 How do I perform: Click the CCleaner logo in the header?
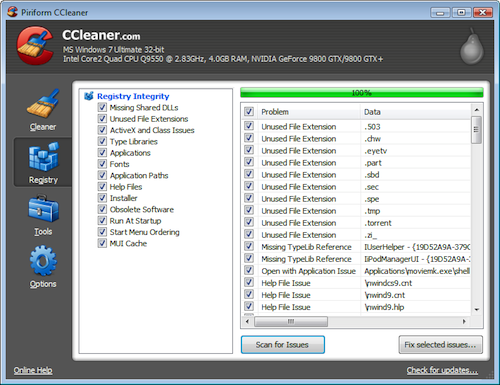[35, 46]
